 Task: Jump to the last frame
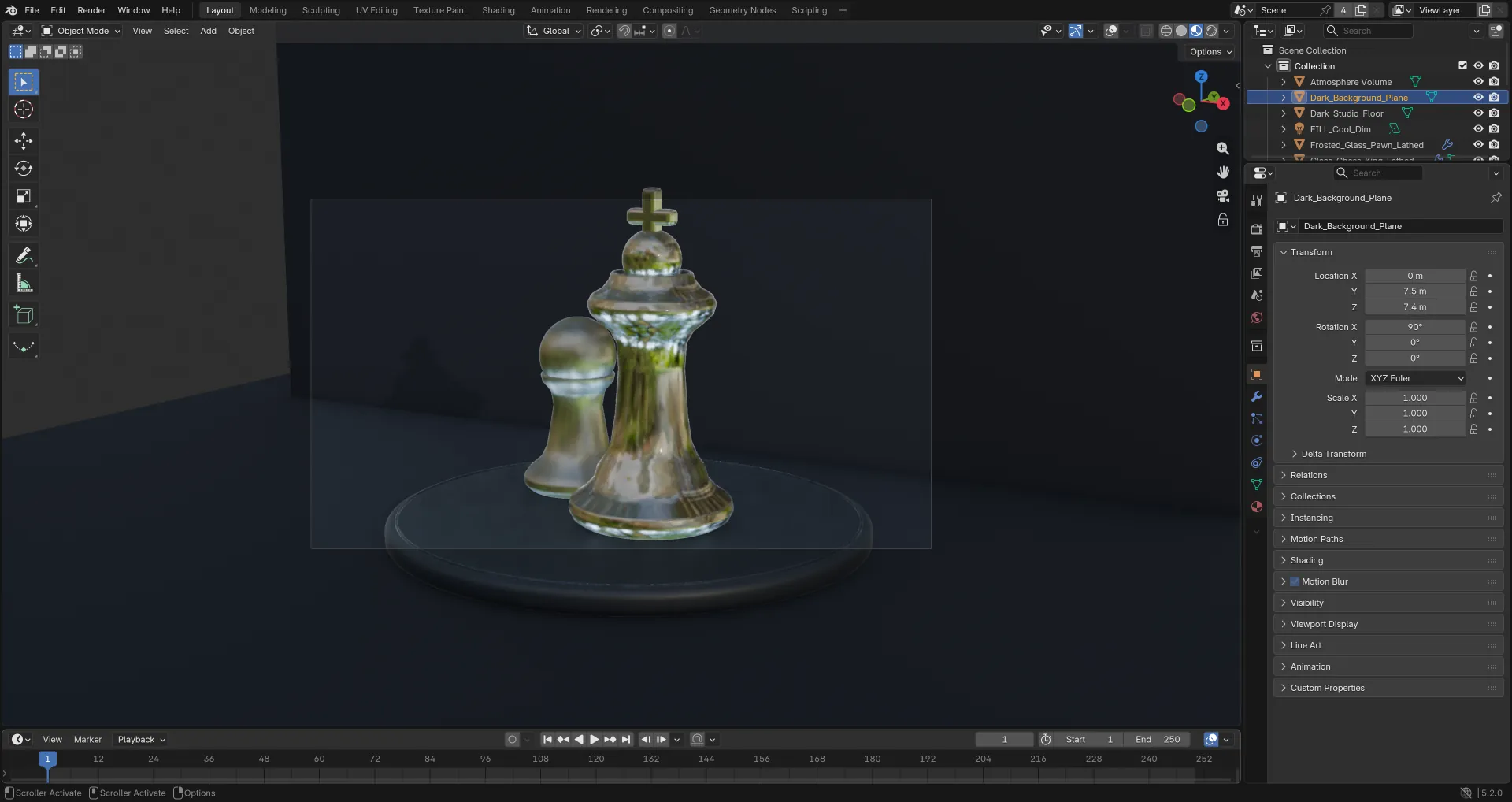[x=626, y=740]
